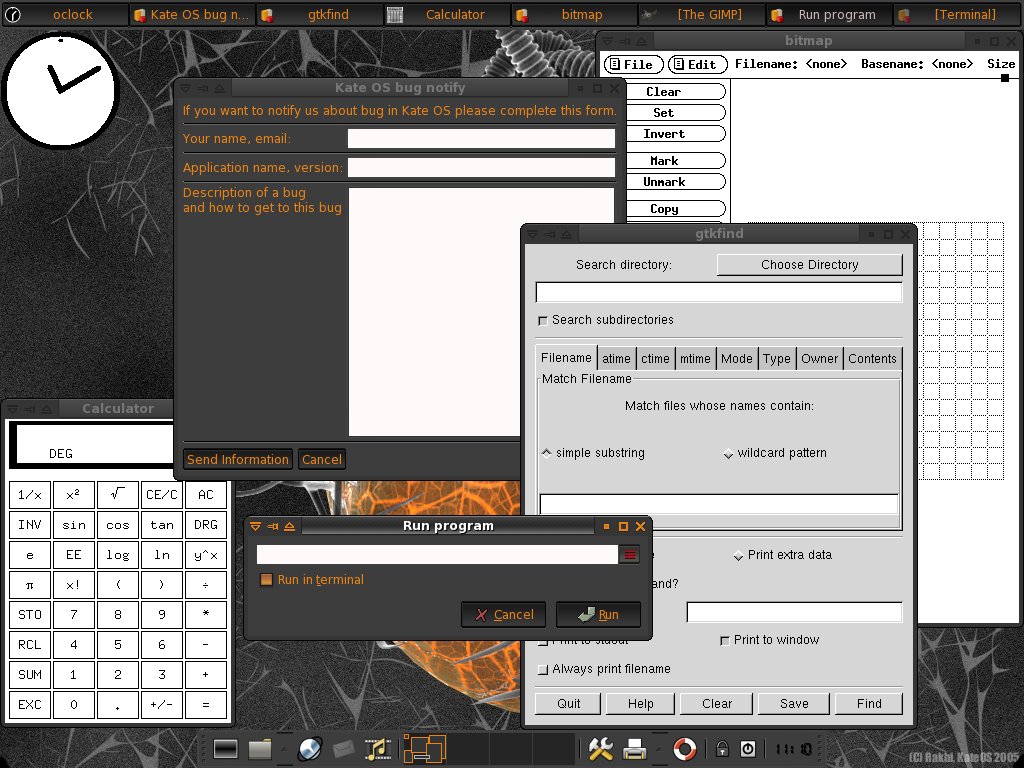Click the black size handle in the bitmap window
Viewport: 1024px width, 768px height.
click(1005, 78)
